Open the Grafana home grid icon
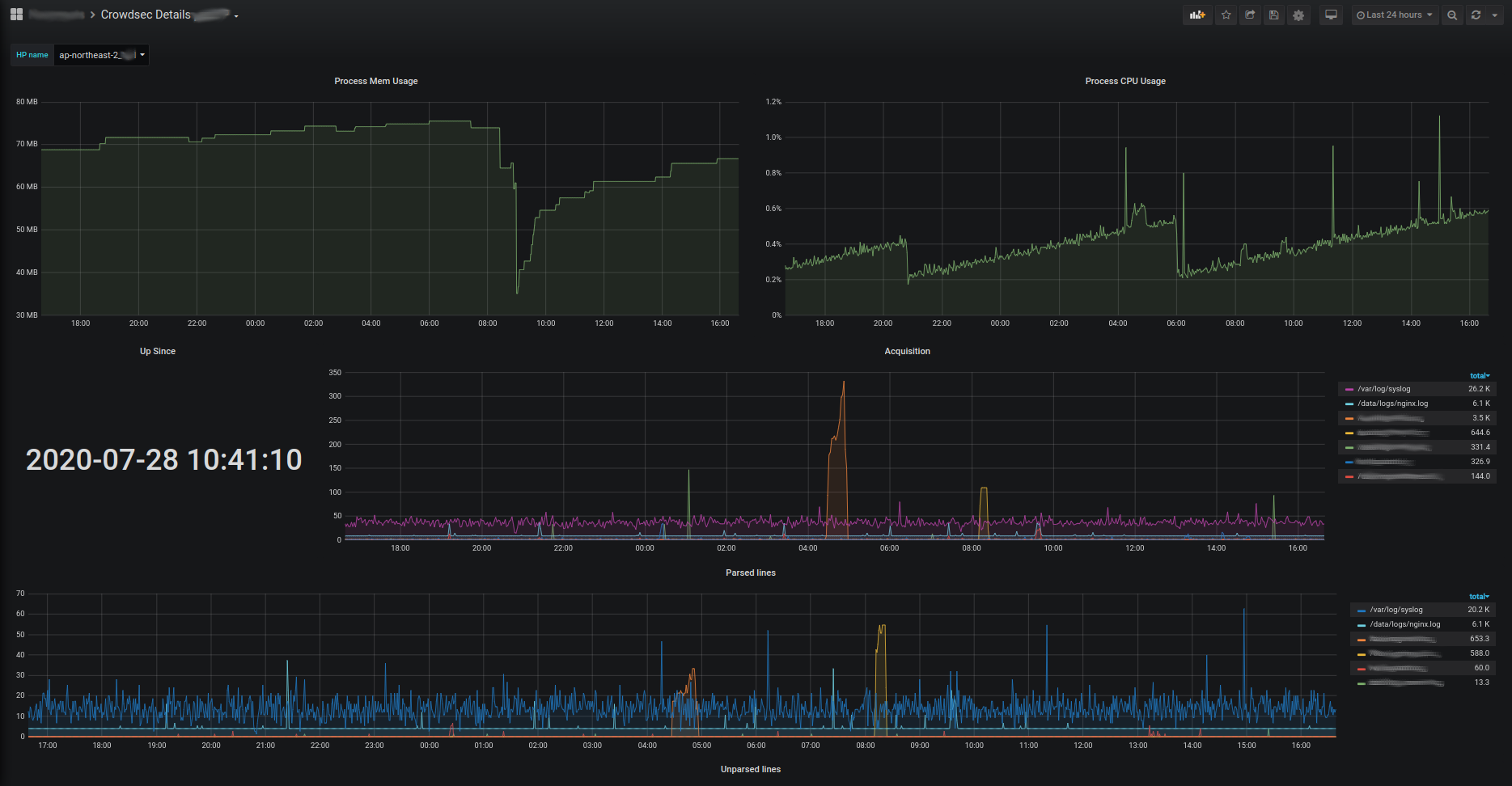The image size is (1512, 786). point(16,15)
